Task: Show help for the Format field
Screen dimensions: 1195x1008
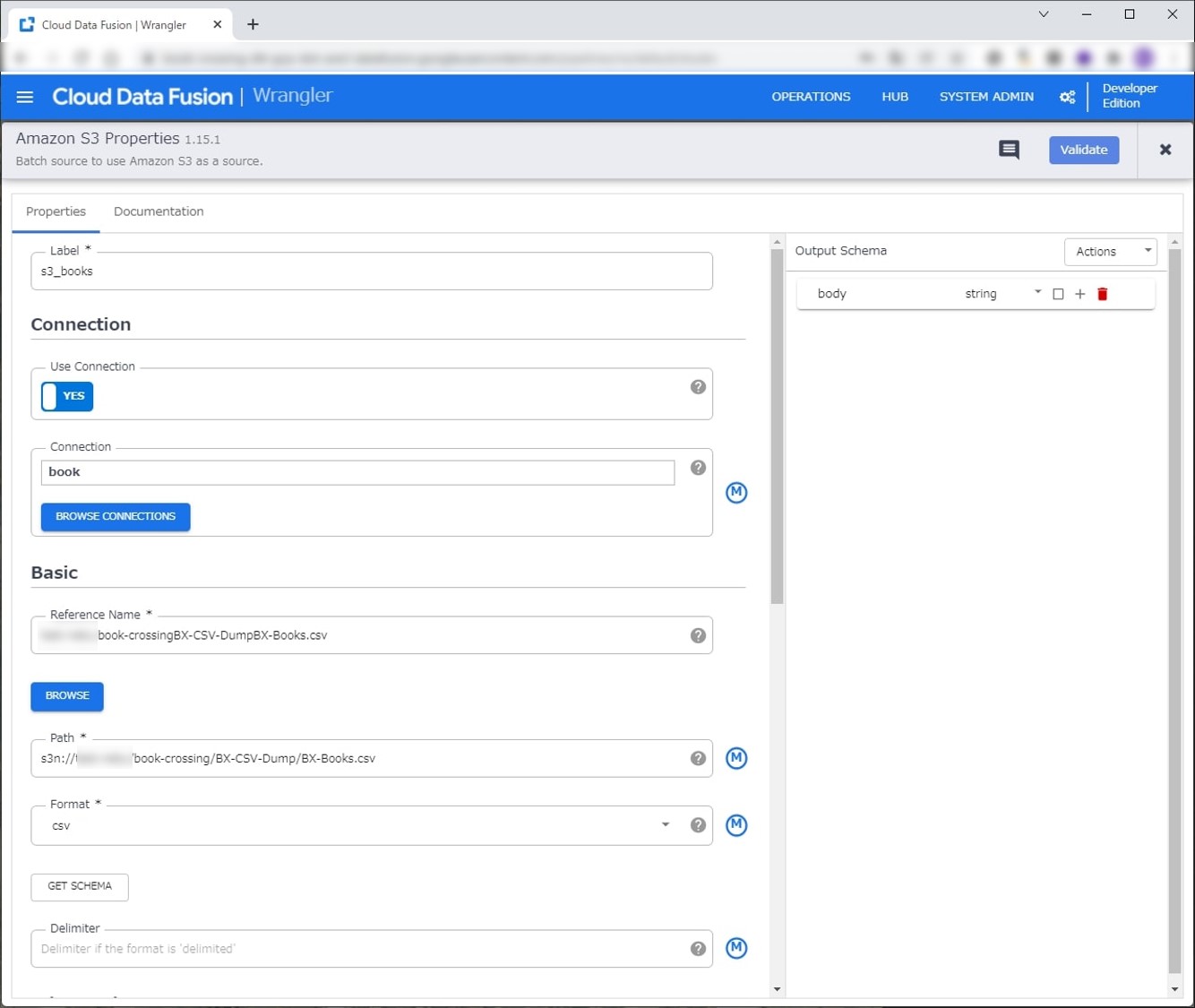Action: tap(698, 825)
